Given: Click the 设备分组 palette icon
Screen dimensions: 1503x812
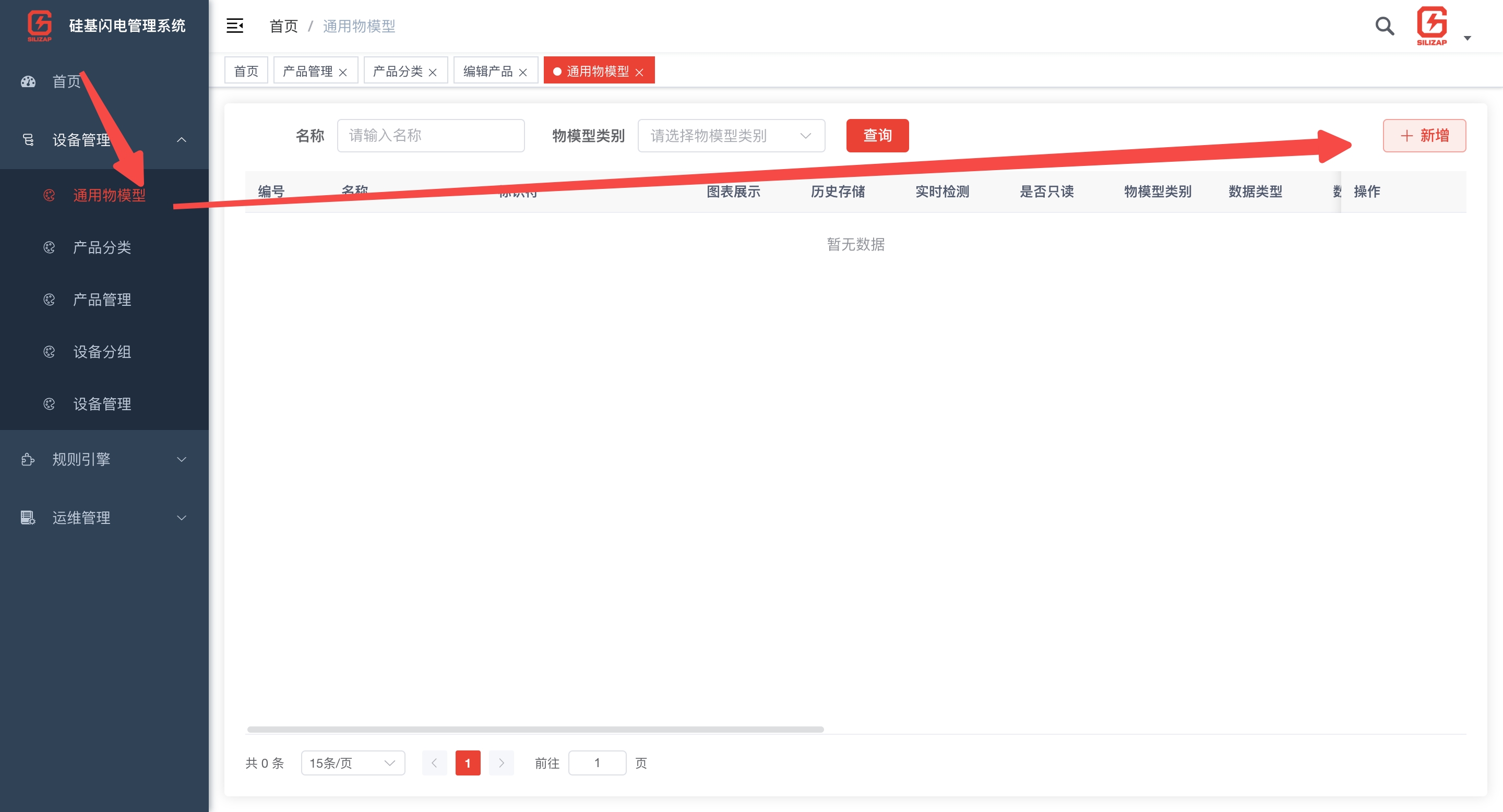Looking at the screenshot, I should (x=49, y=352).
